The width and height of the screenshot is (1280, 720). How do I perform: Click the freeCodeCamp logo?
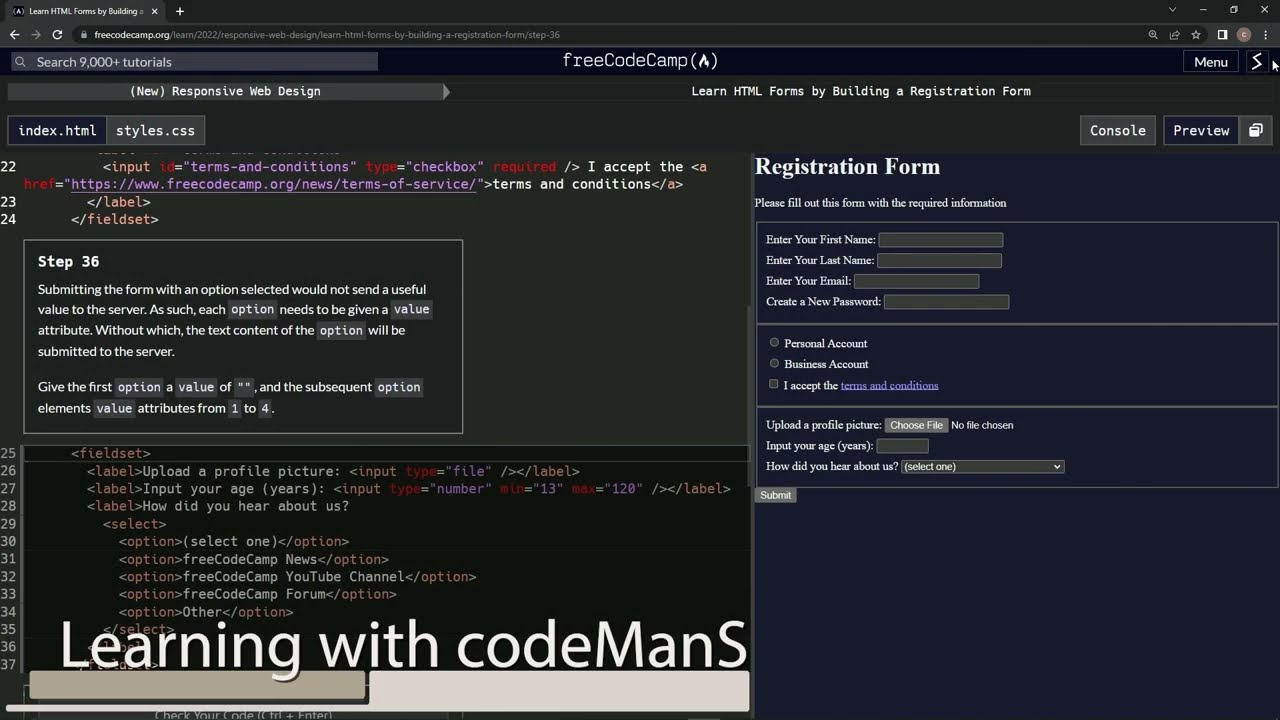(640, 61)
